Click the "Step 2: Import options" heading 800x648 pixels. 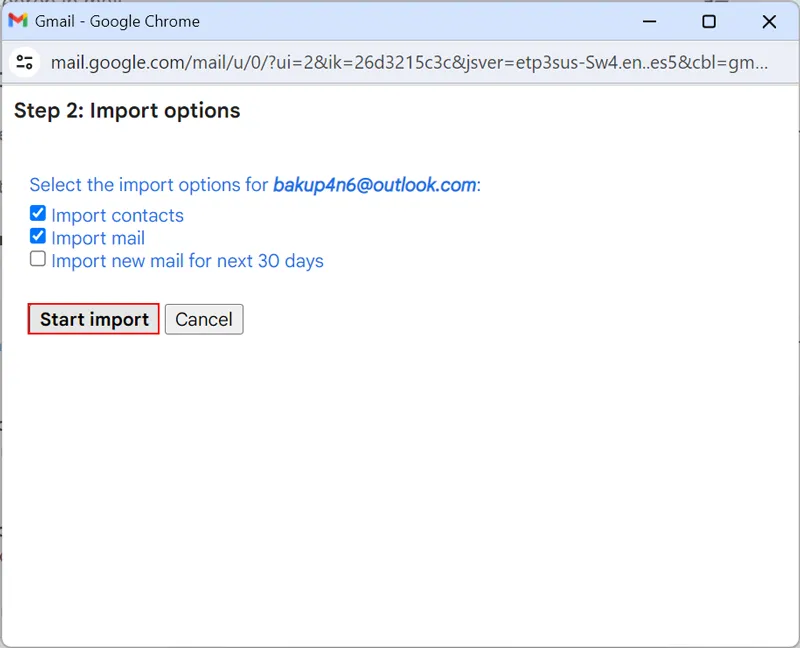point(127,110)
